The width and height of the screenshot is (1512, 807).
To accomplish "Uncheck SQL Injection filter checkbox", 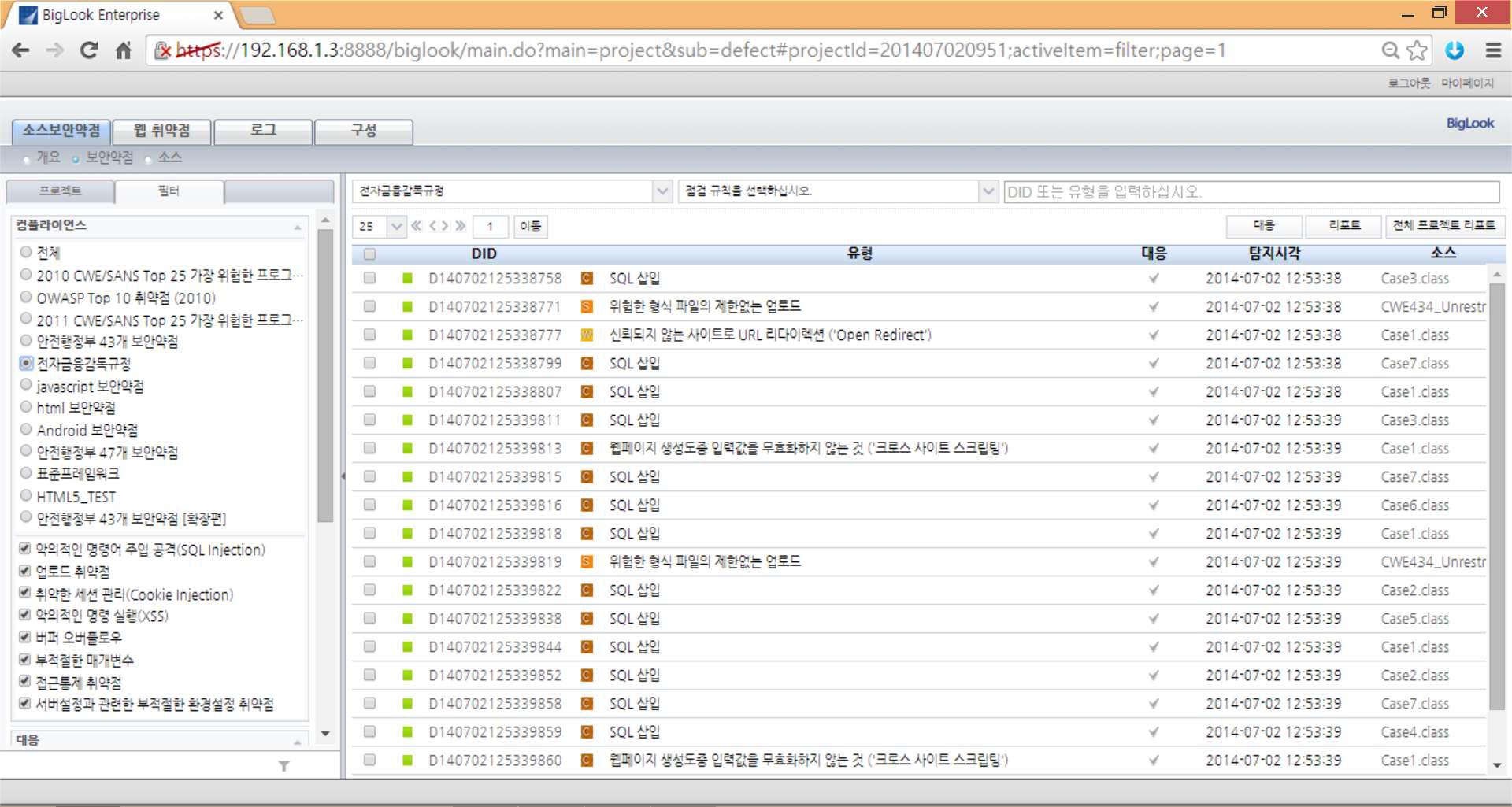I will [x=25, y=549].
